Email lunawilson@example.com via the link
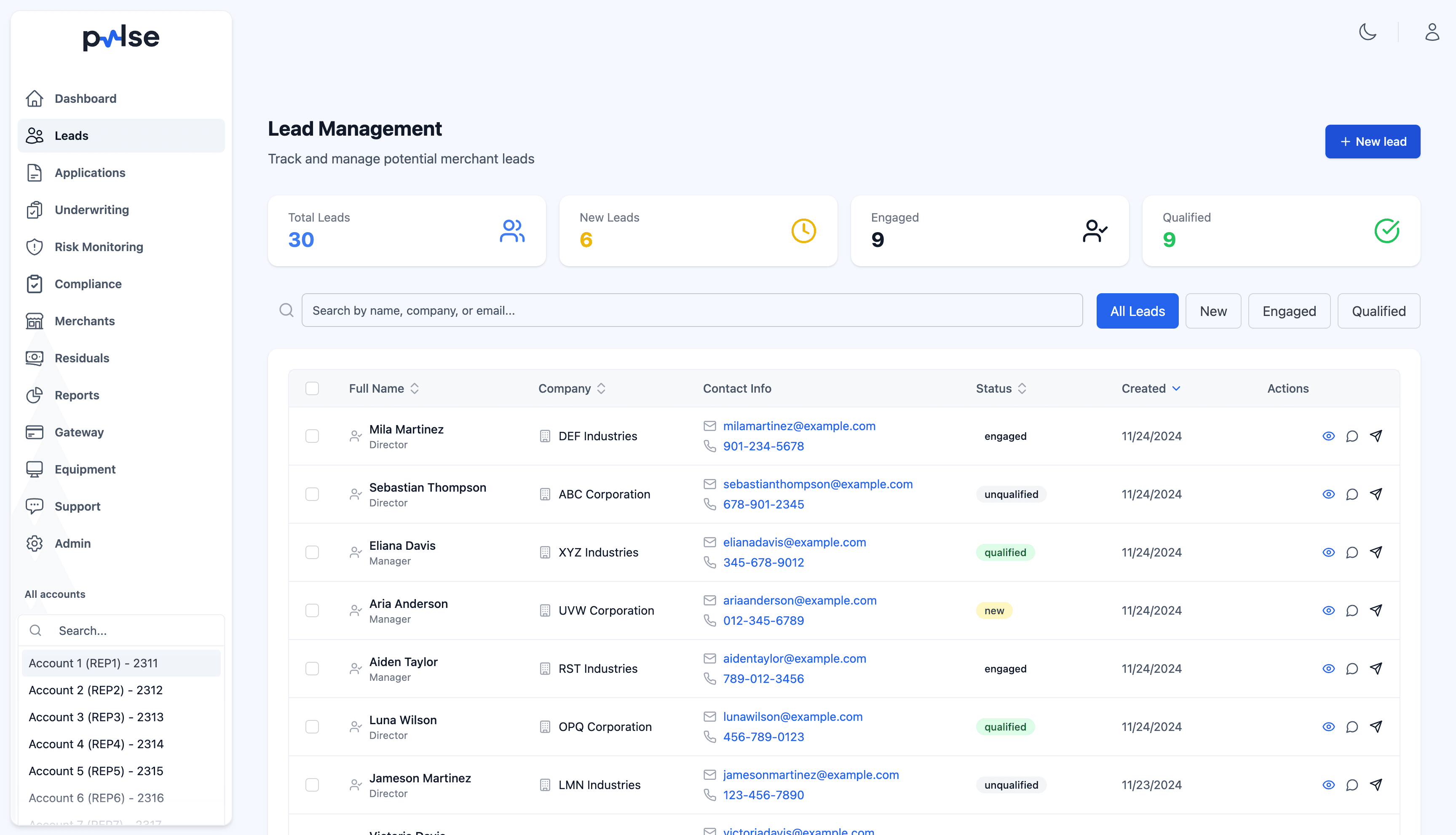 [x=793, y=716]
